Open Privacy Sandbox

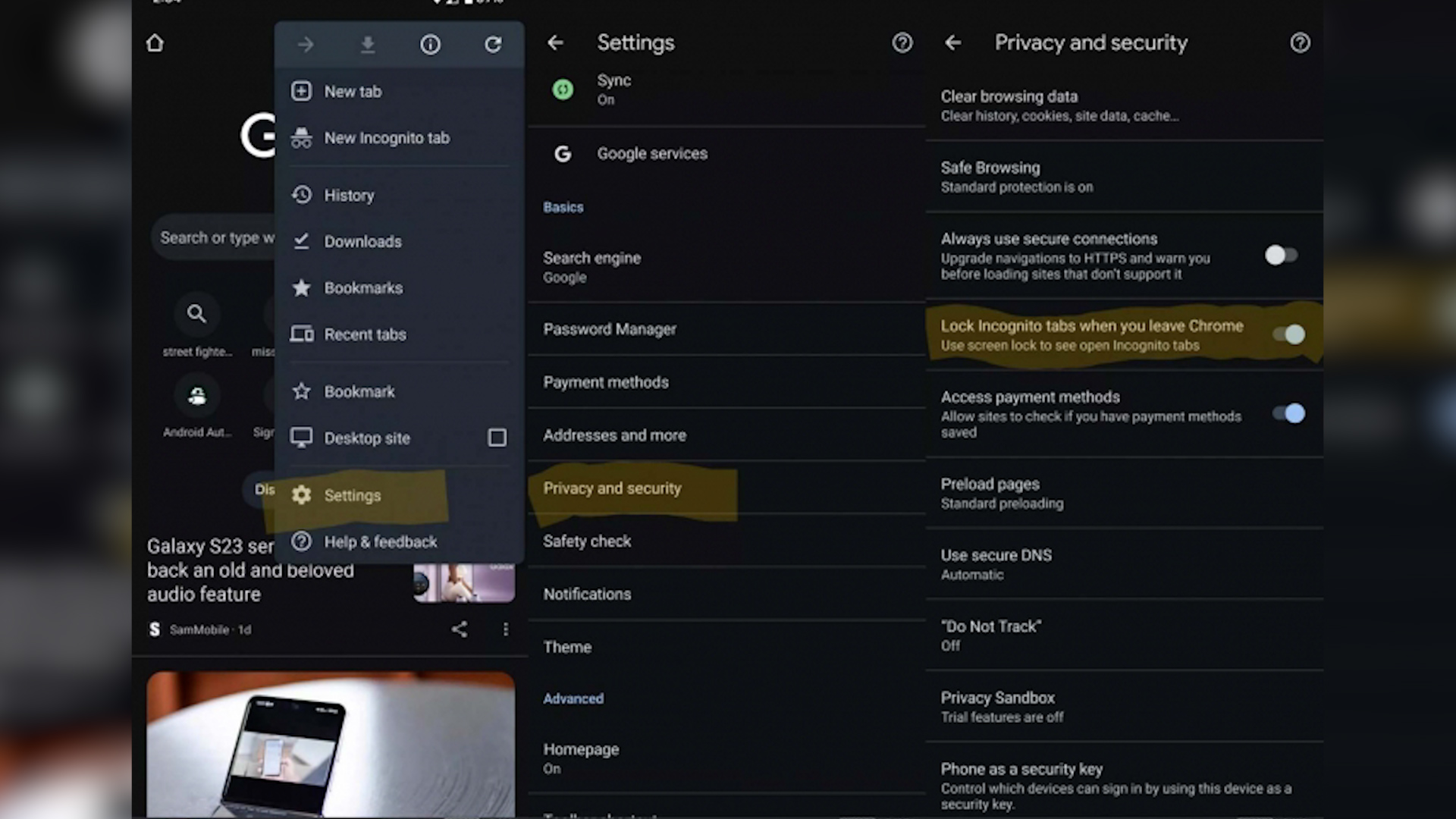pyautogui.click(x=1125, y=707)
